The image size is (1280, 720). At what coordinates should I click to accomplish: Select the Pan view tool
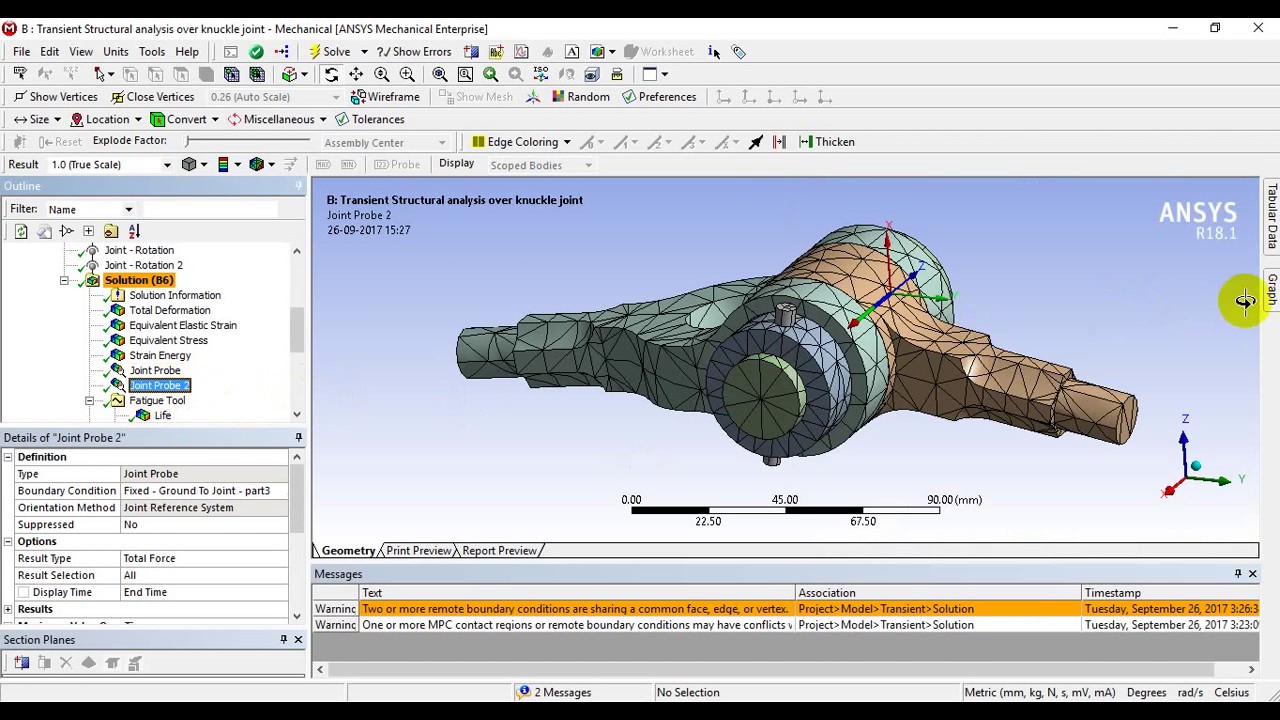click(x=356, y=74)
